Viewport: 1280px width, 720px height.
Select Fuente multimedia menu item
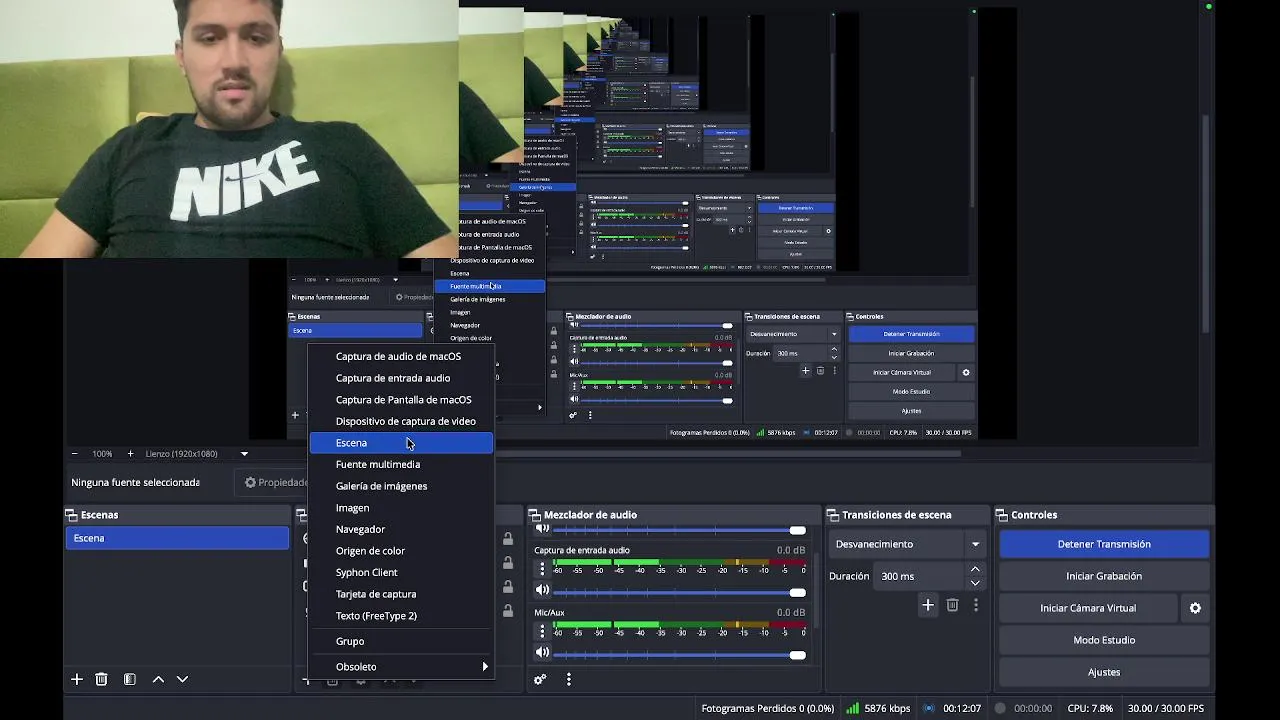401,464
